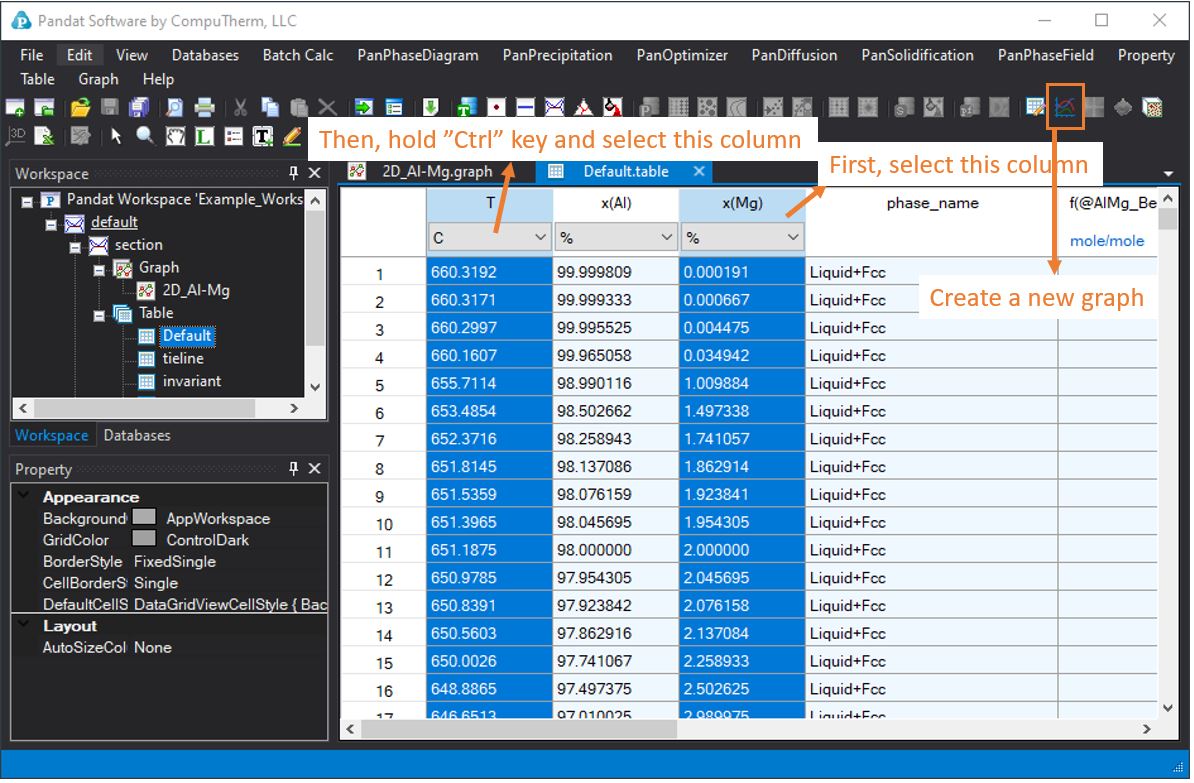Click the printer icon in toolbar

click(204, 108)
